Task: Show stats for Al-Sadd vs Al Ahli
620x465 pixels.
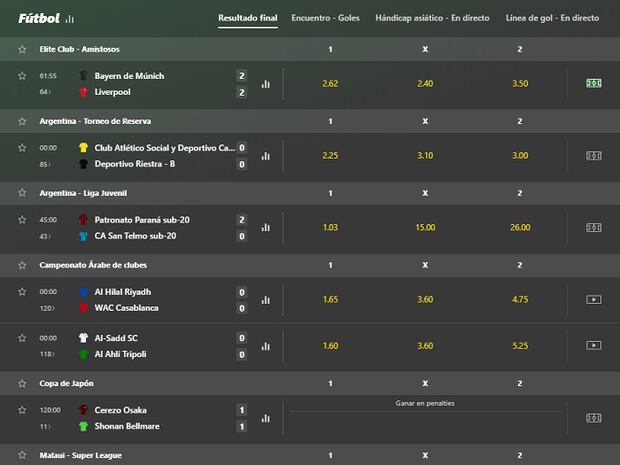Action: click(x=266, y=346)
